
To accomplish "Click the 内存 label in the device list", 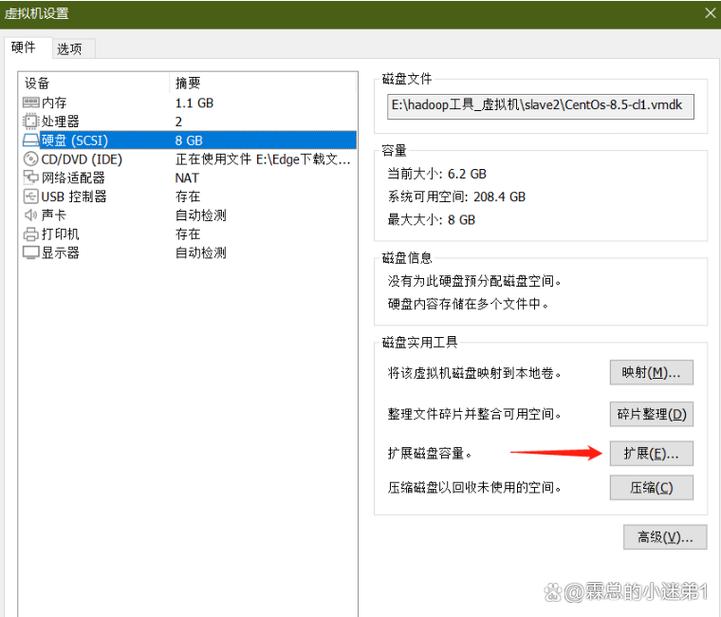I will [x=54, y=103].
